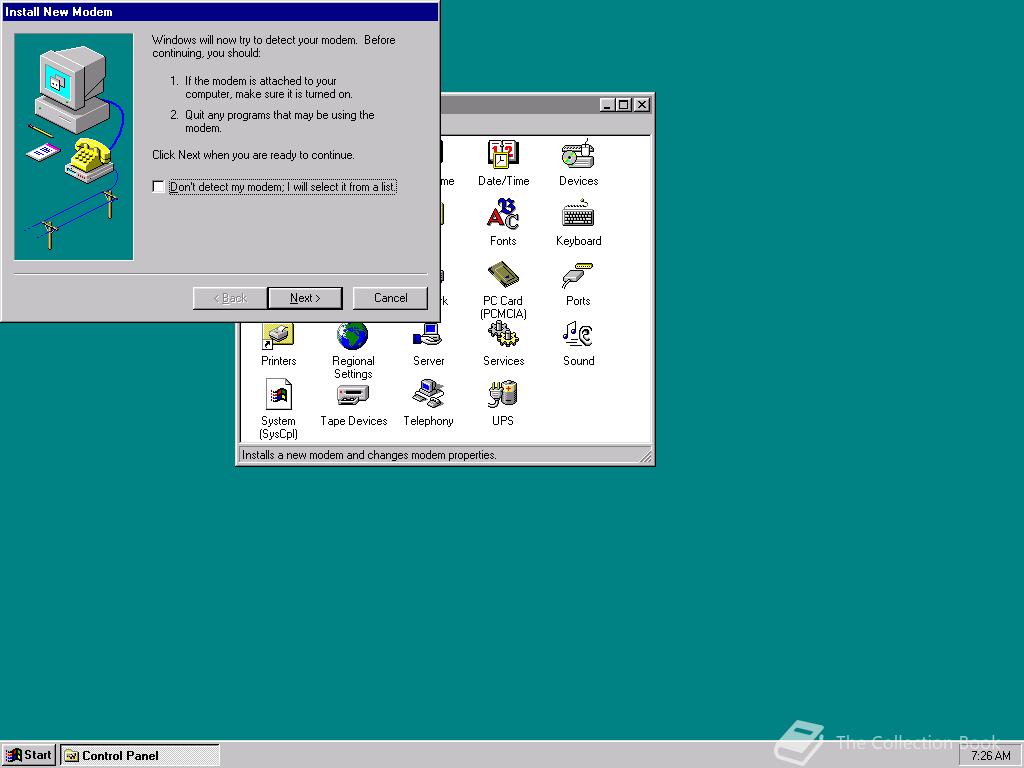
Task: Close the Control Panel window
Action: [642, 104]
